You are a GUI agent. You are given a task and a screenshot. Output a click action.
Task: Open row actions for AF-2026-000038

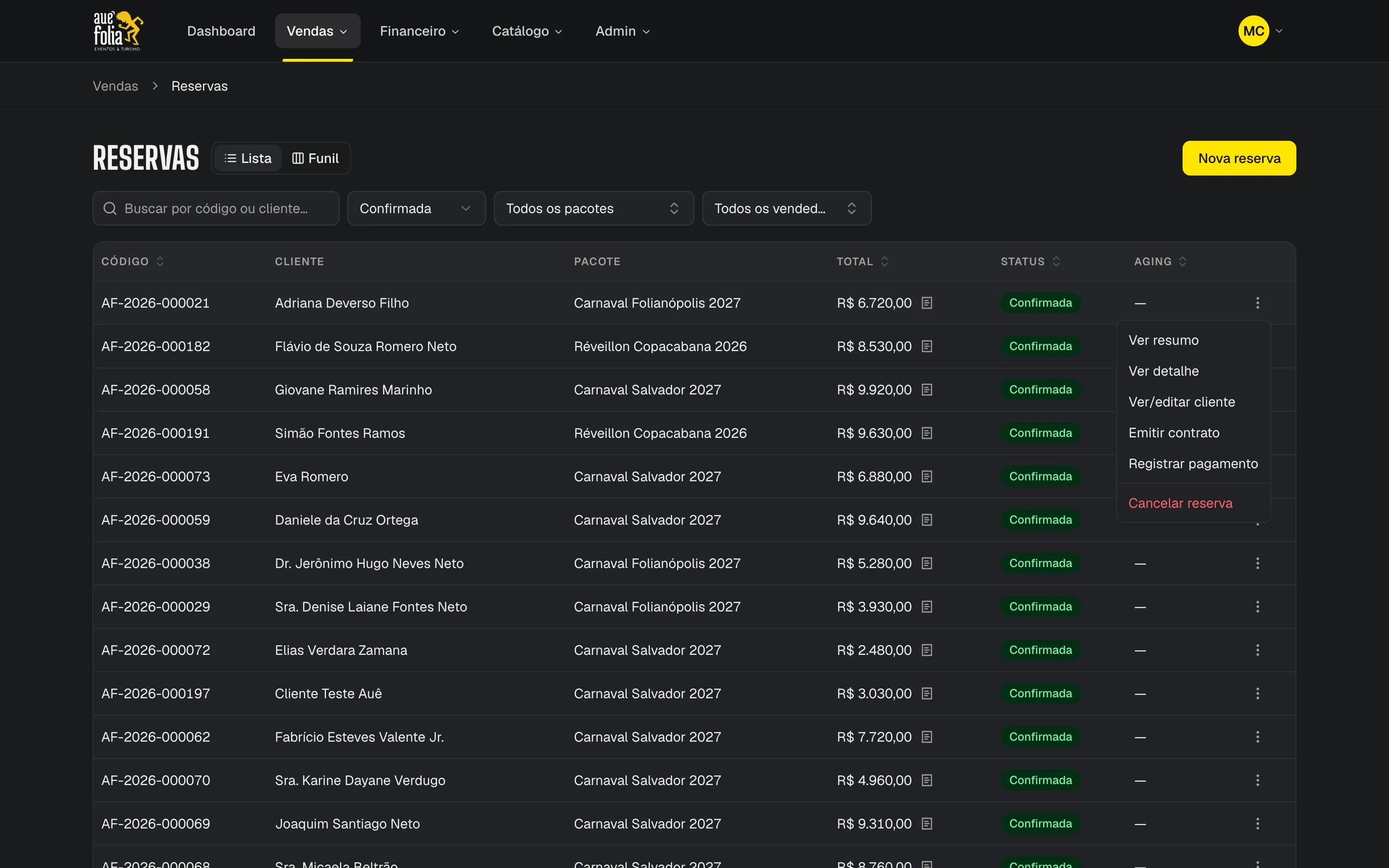pos(1257,563)
